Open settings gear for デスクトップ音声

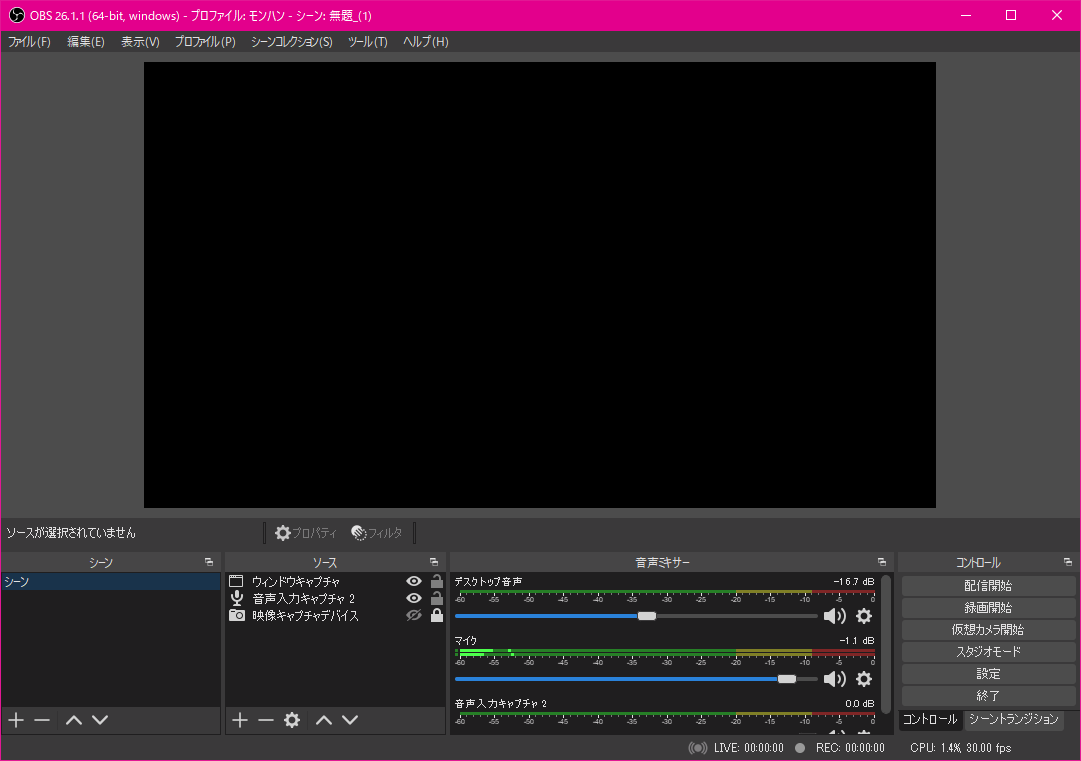pyautogui.click(x=864, y=616)
